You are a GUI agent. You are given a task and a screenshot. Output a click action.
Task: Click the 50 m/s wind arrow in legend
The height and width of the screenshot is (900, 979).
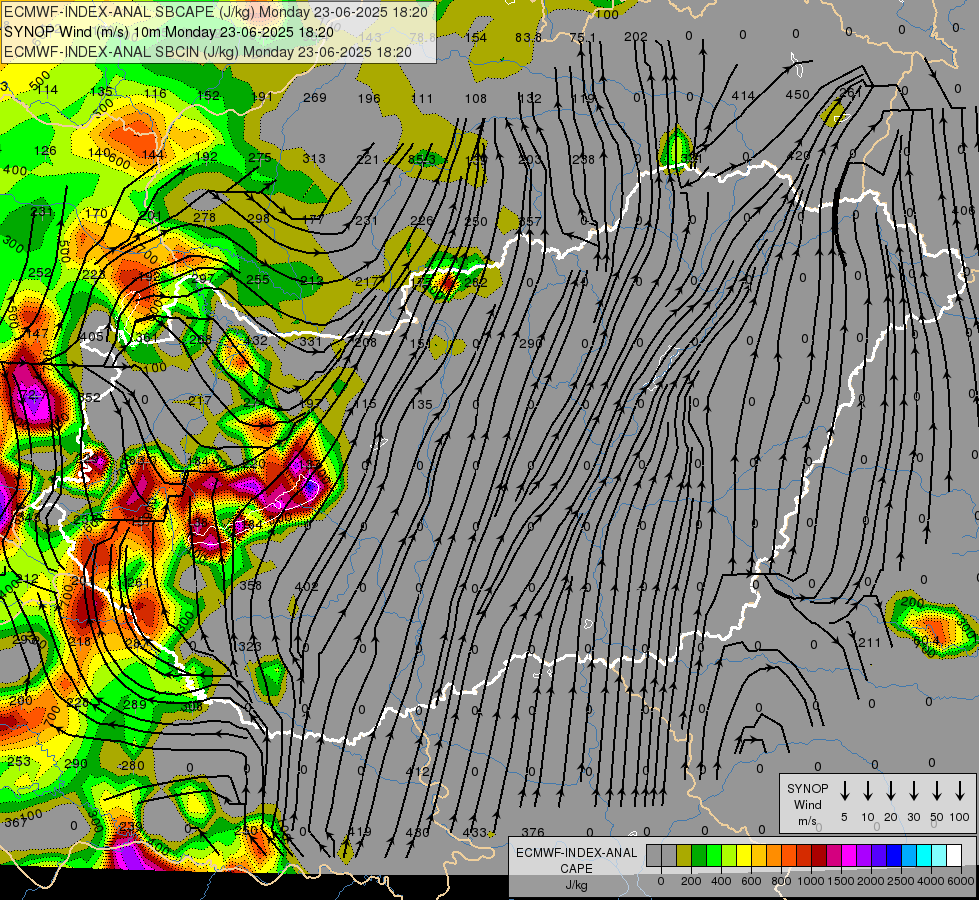point(937,791)
